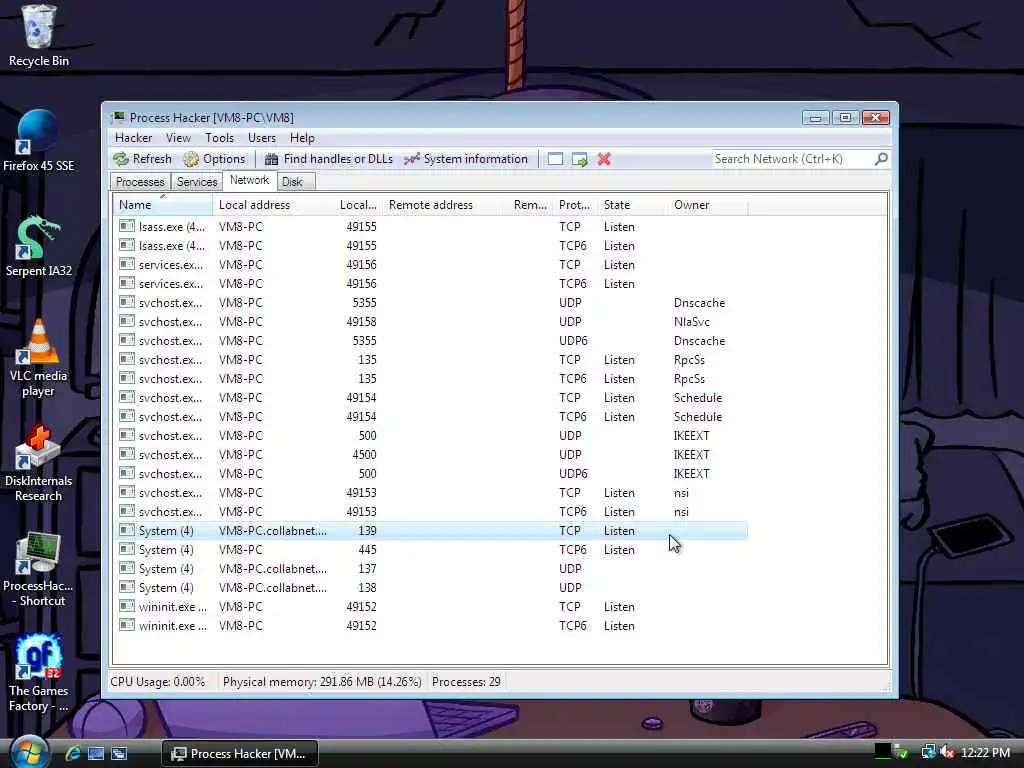Screen dimensions: 1024x768
Task: Open the Users menu
Action: click(262, 138)
